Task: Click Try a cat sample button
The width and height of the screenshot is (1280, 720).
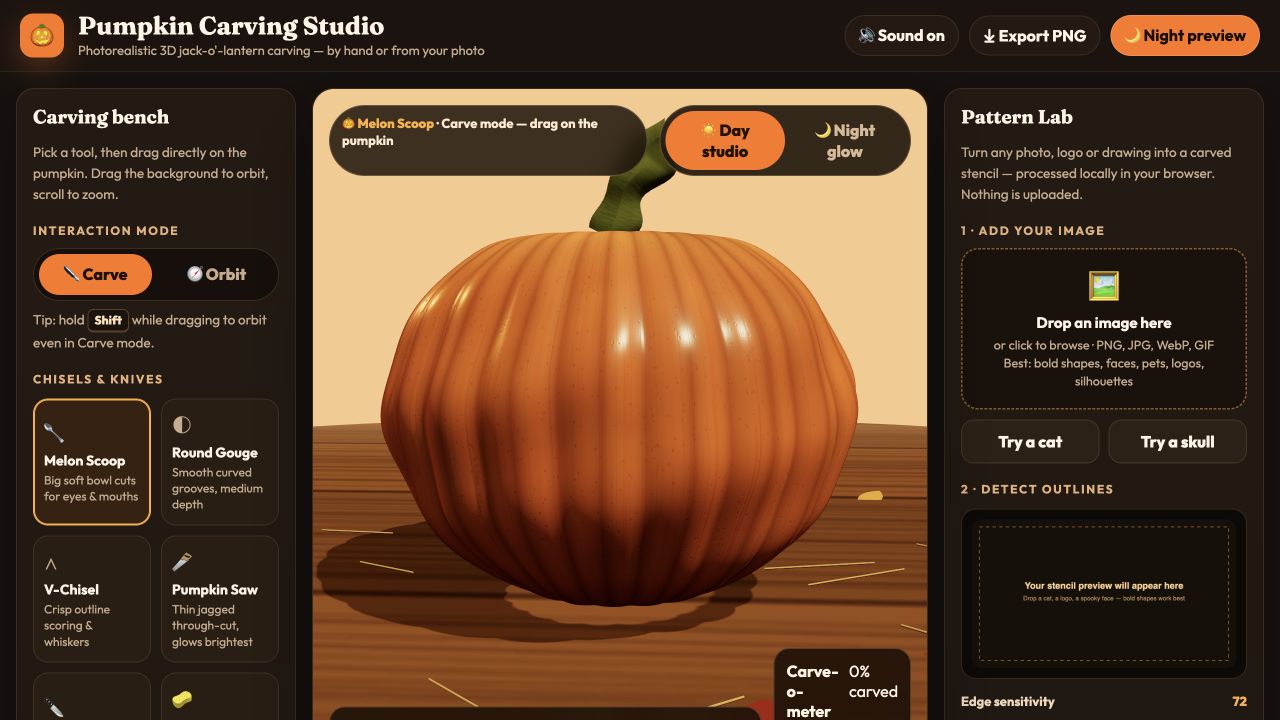Action: (1030, 441)
